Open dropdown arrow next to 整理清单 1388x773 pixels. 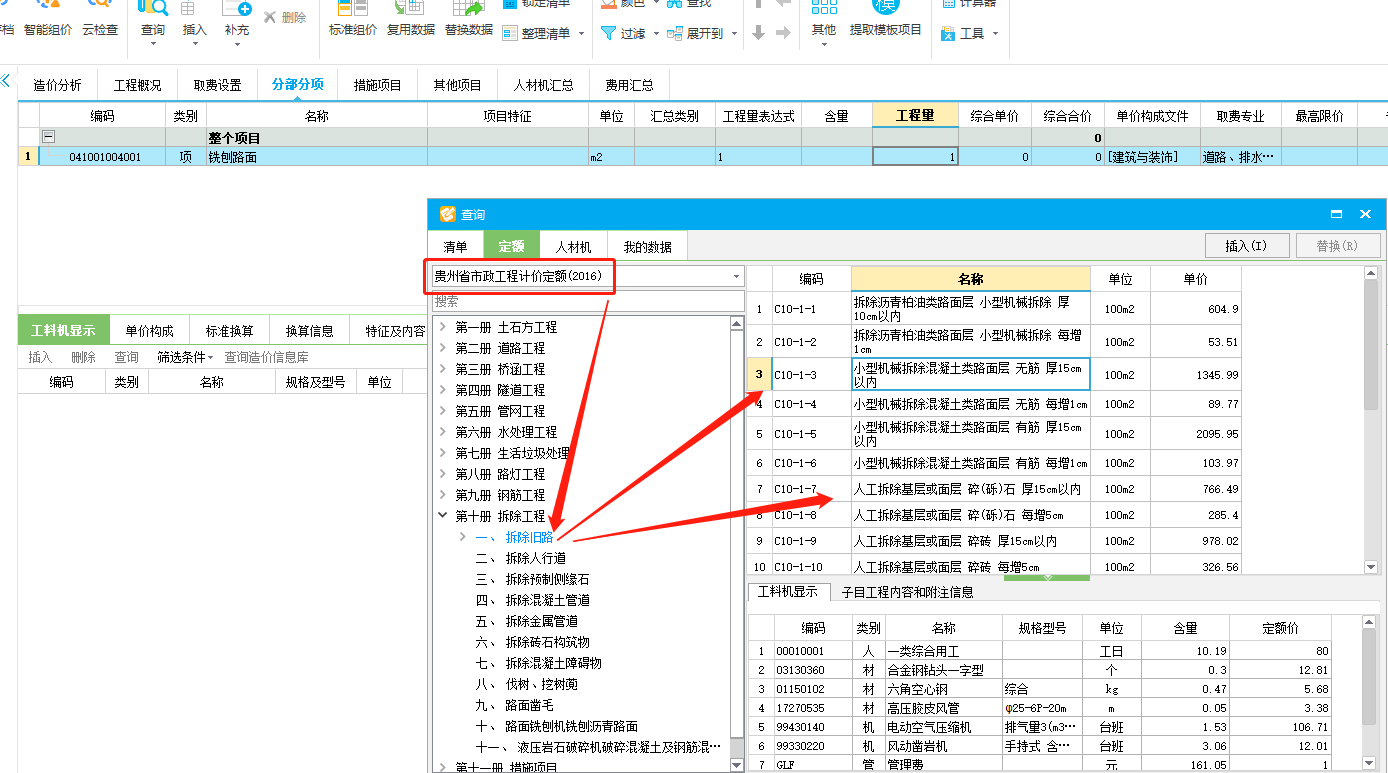point(579,34)
